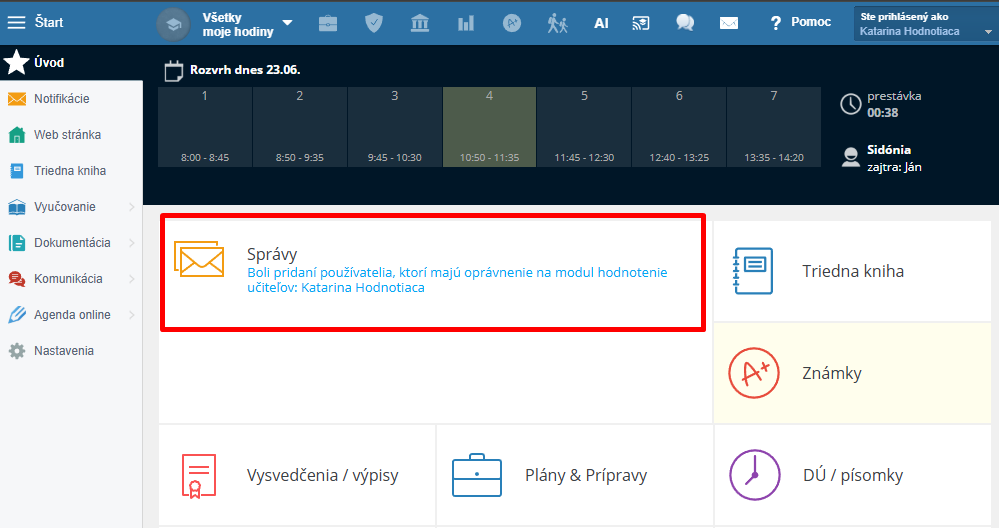Open the Vysvedčenia / výpisy tile
Image resolution: width=999 pixels, height=528 pixels.
tap(297, 475)
